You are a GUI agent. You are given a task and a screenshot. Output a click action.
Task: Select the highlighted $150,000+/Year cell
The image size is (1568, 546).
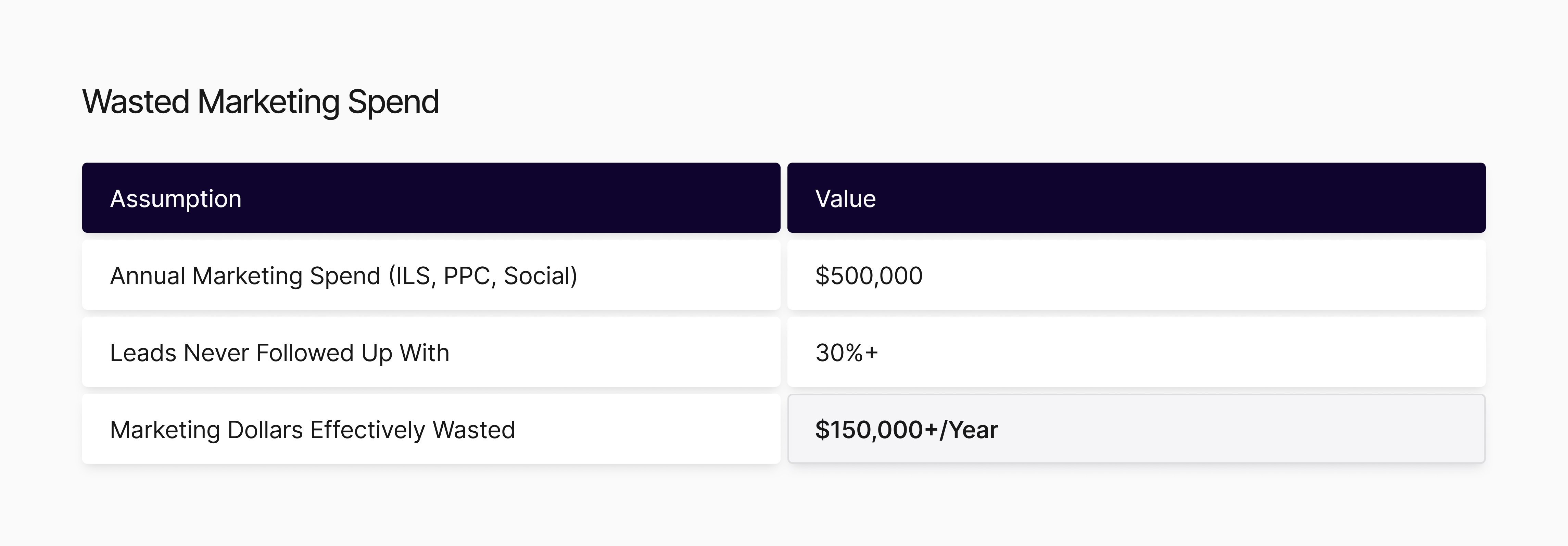tap(906, 430)
